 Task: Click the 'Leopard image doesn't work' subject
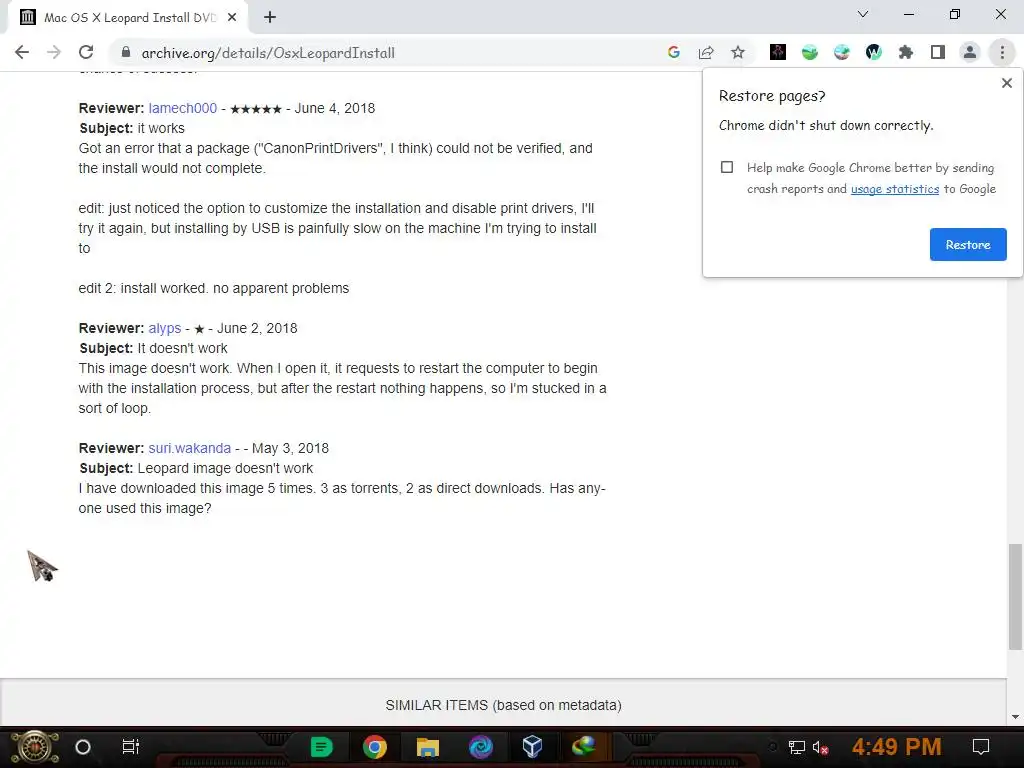coord(225,469)
